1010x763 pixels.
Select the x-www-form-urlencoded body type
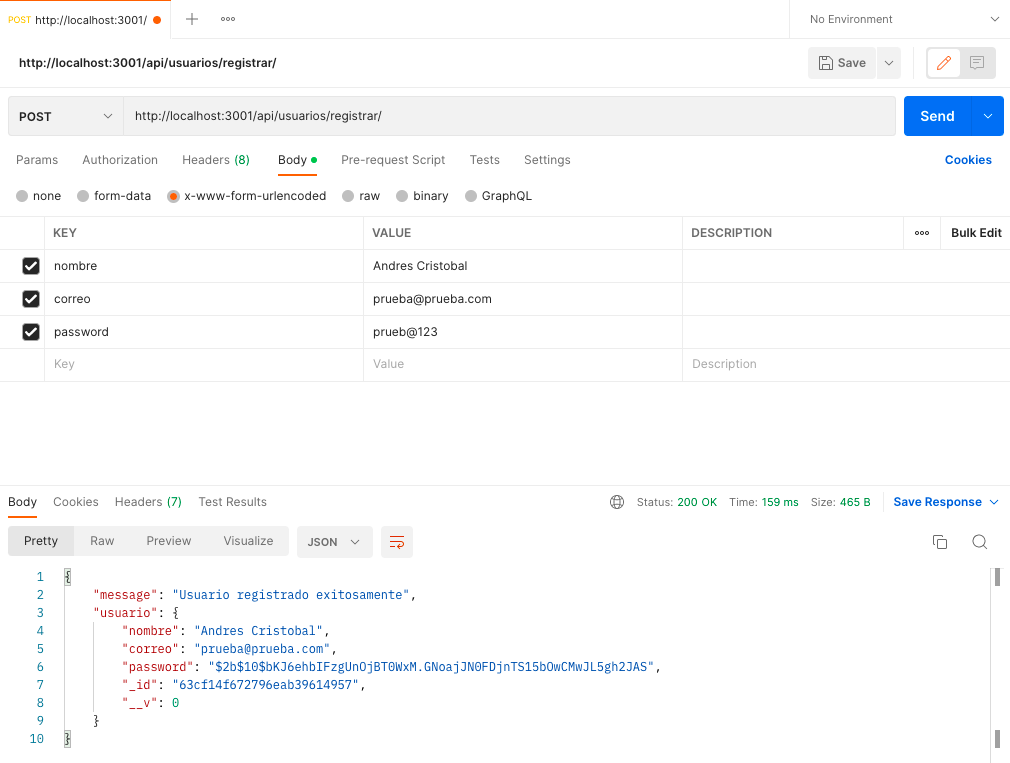(173, 196)
